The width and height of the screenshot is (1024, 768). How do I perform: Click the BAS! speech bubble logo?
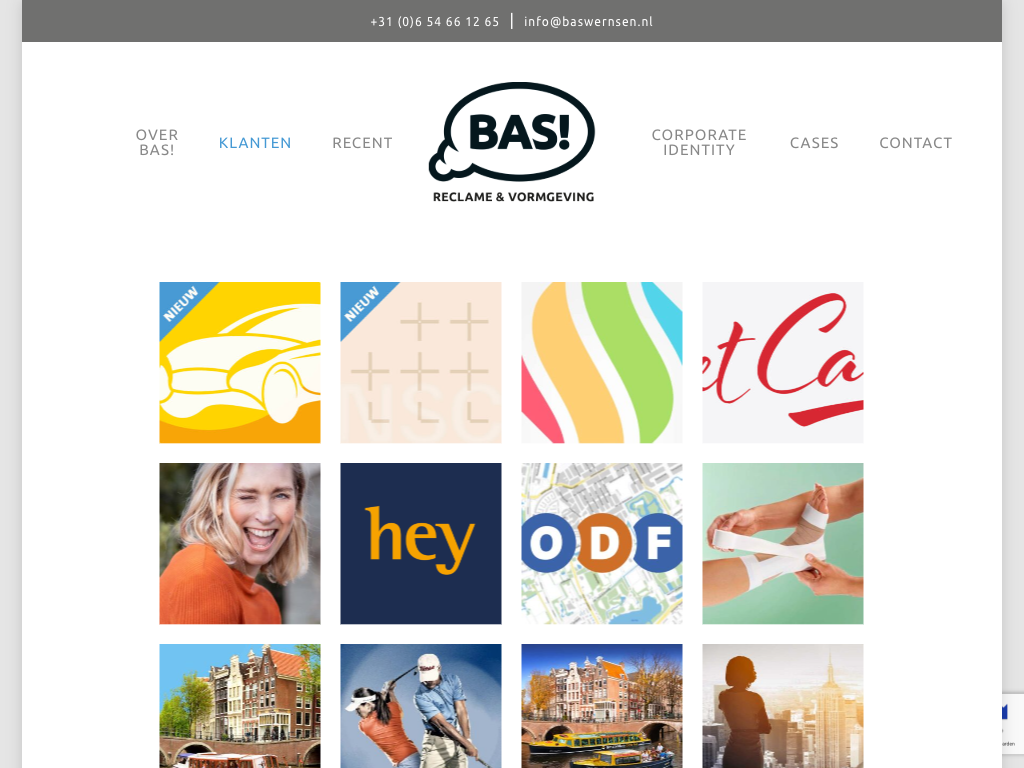pos(513,142)
